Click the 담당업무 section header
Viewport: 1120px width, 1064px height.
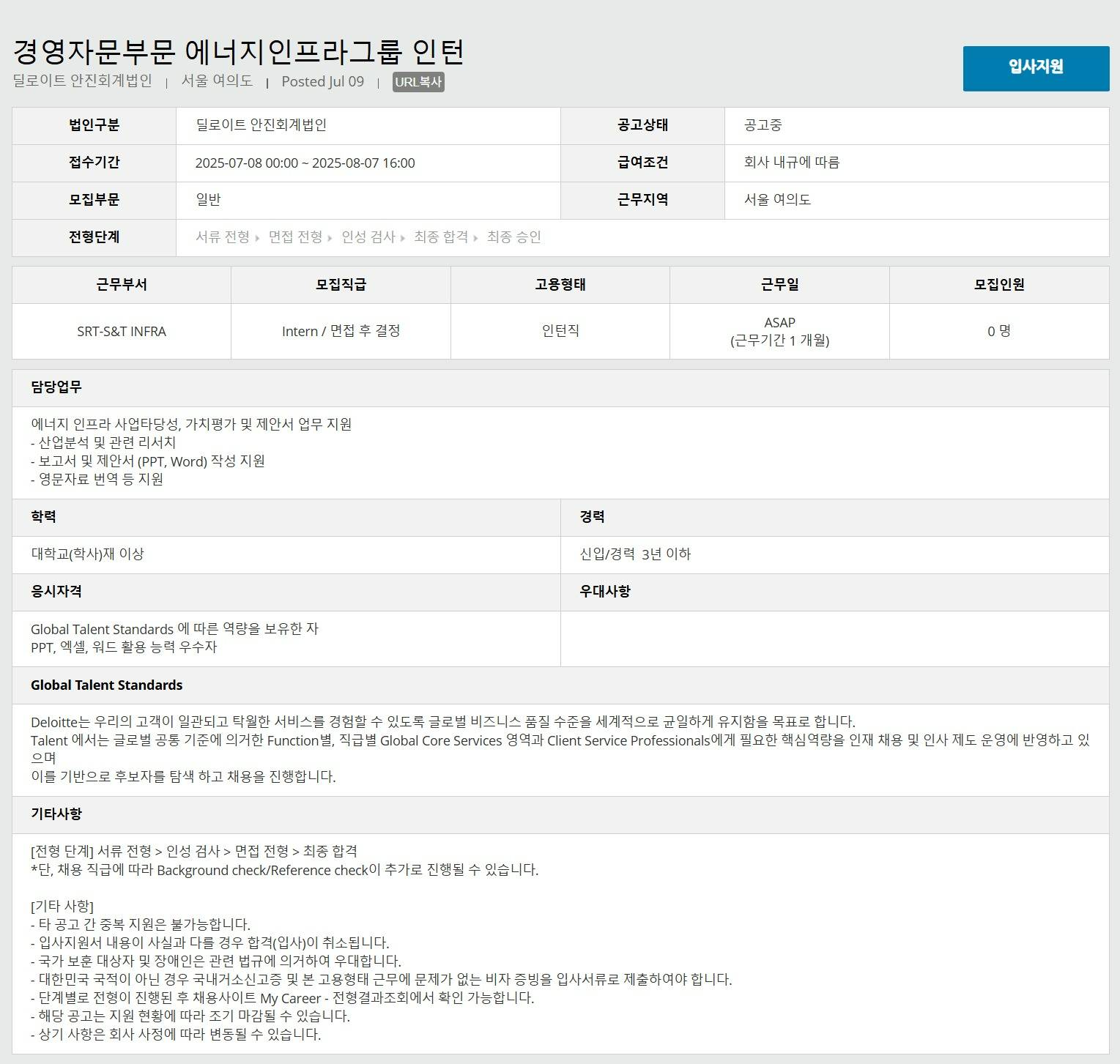(560, 388)
